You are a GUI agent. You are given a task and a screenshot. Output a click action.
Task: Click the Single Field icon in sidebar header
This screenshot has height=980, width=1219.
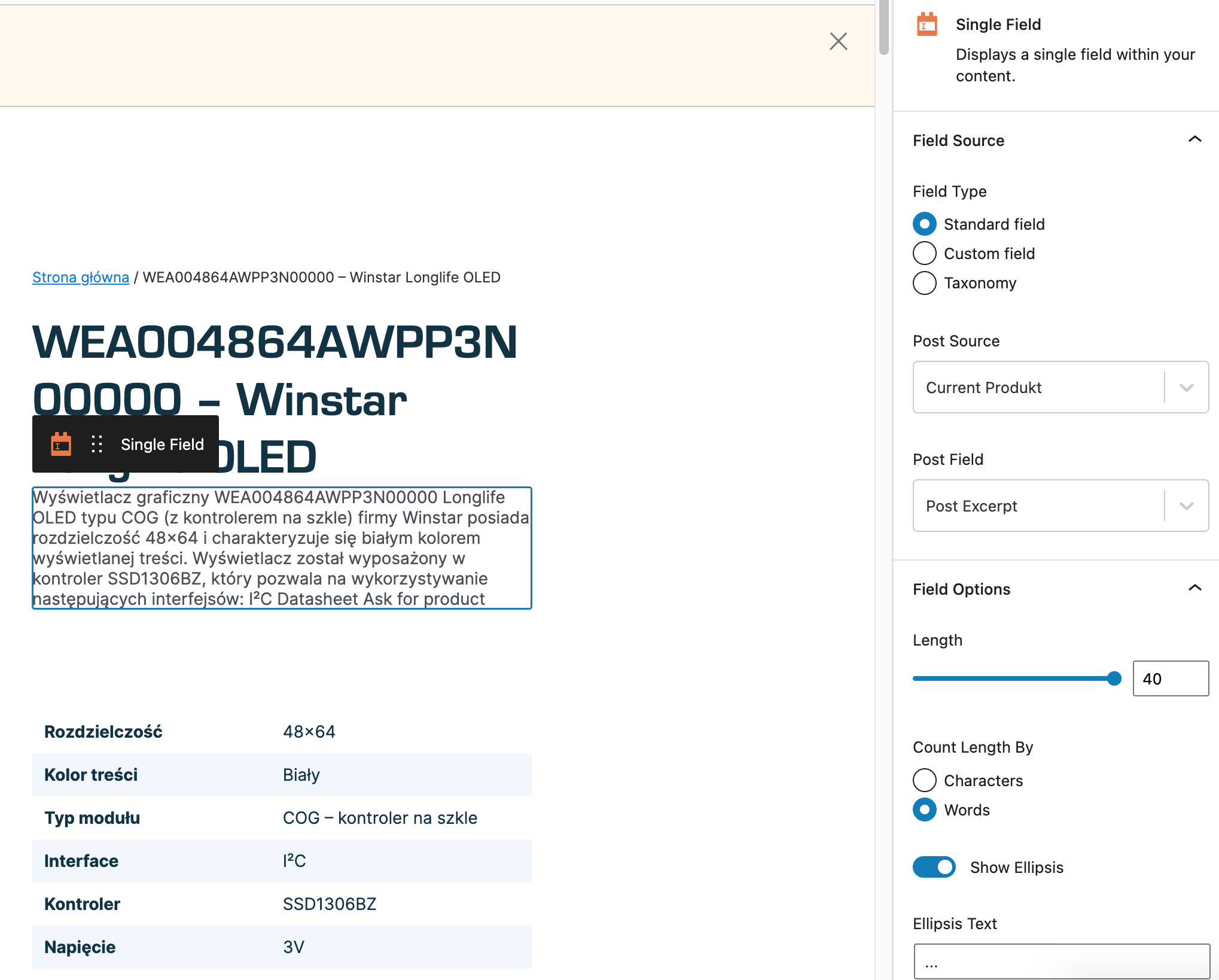[x=927, y=25]
